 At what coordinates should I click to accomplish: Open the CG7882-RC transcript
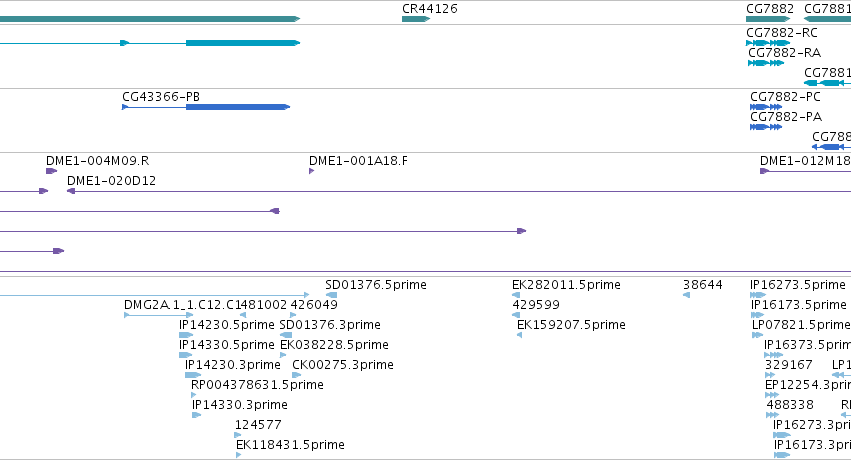[768, 43]
